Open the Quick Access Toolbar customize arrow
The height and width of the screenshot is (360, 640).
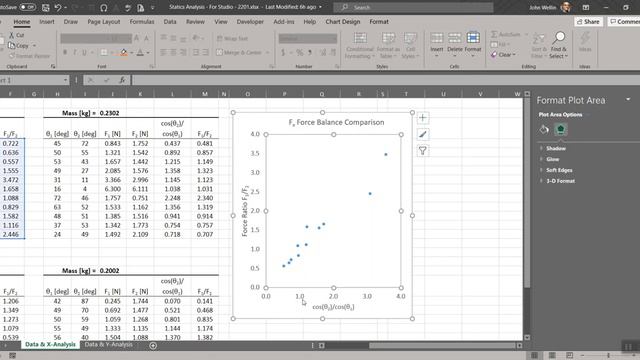pos(153,7)
